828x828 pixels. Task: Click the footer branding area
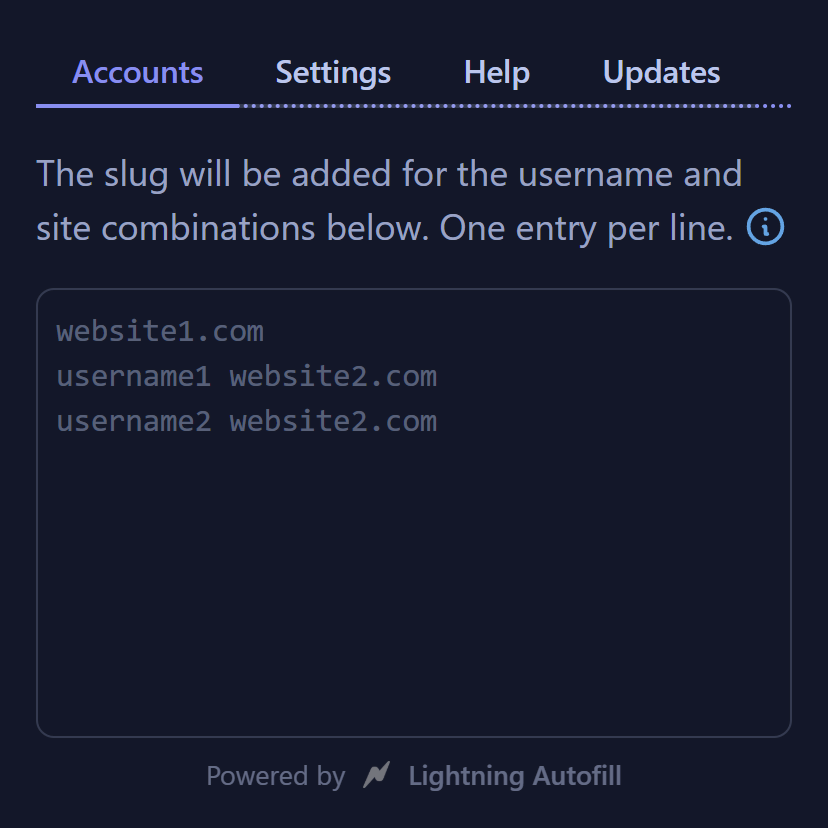(x=414, y=776)
